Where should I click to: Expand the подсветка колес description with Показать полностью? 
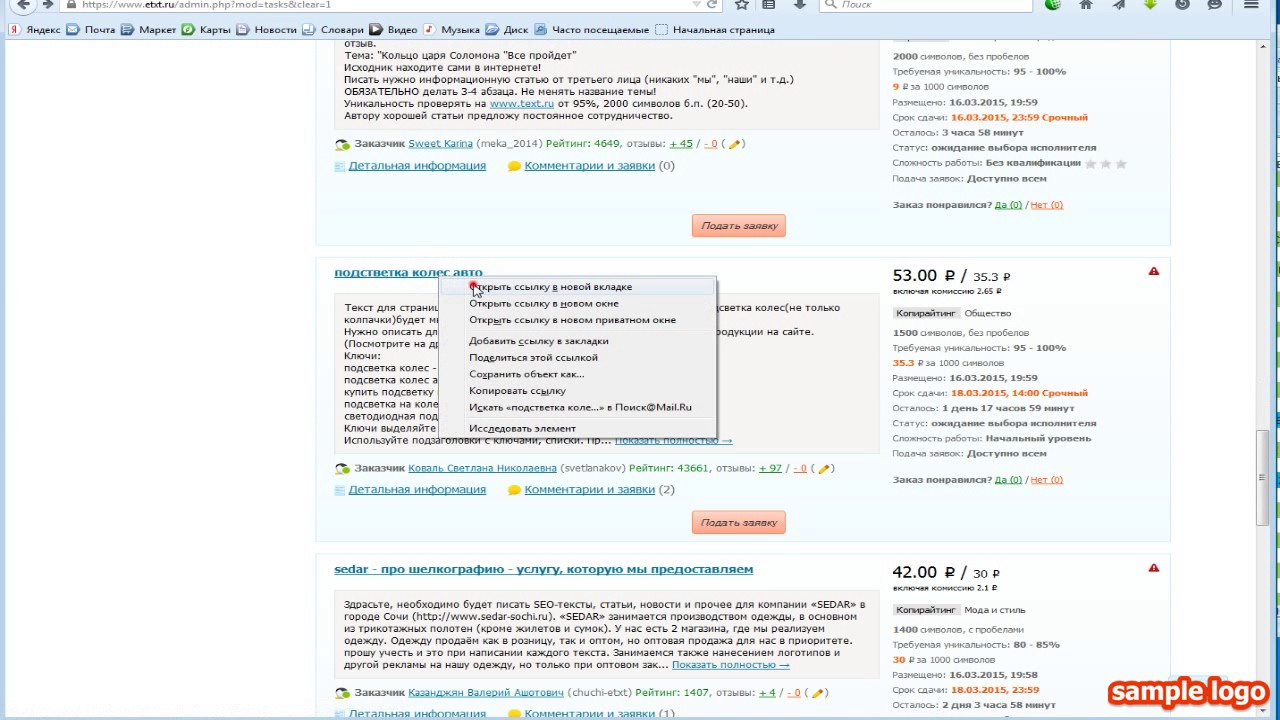[673, 440]
